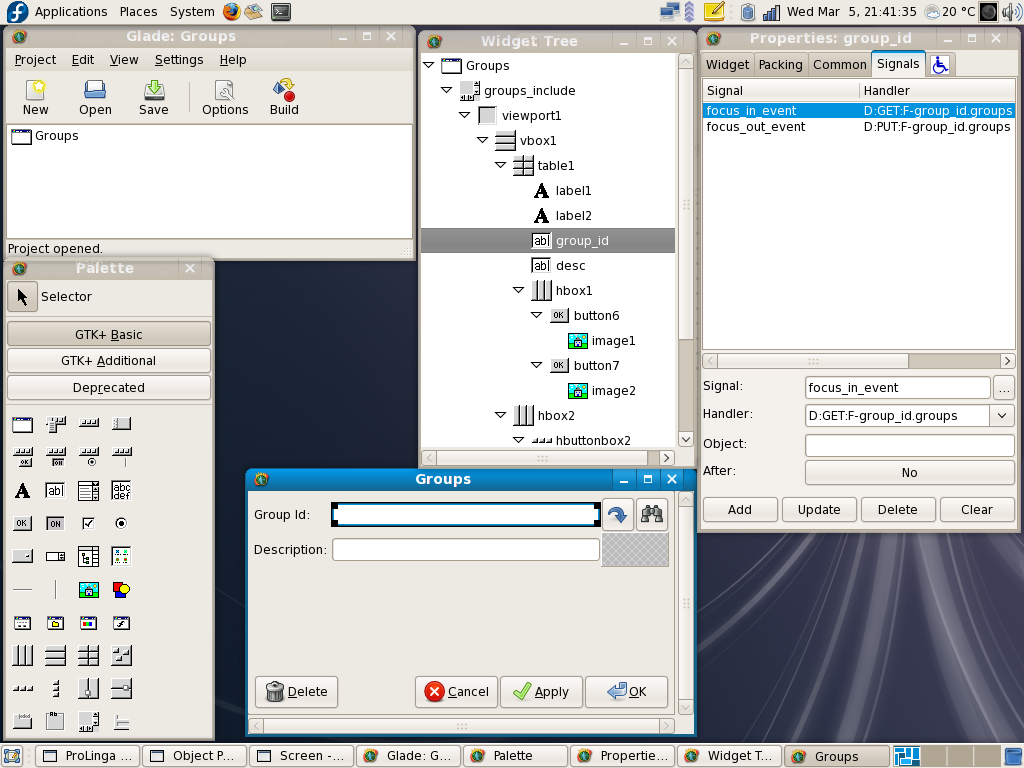Pick the ON Toggle Button palette widget
1024x768 pixels.
[x=56, y=523]
